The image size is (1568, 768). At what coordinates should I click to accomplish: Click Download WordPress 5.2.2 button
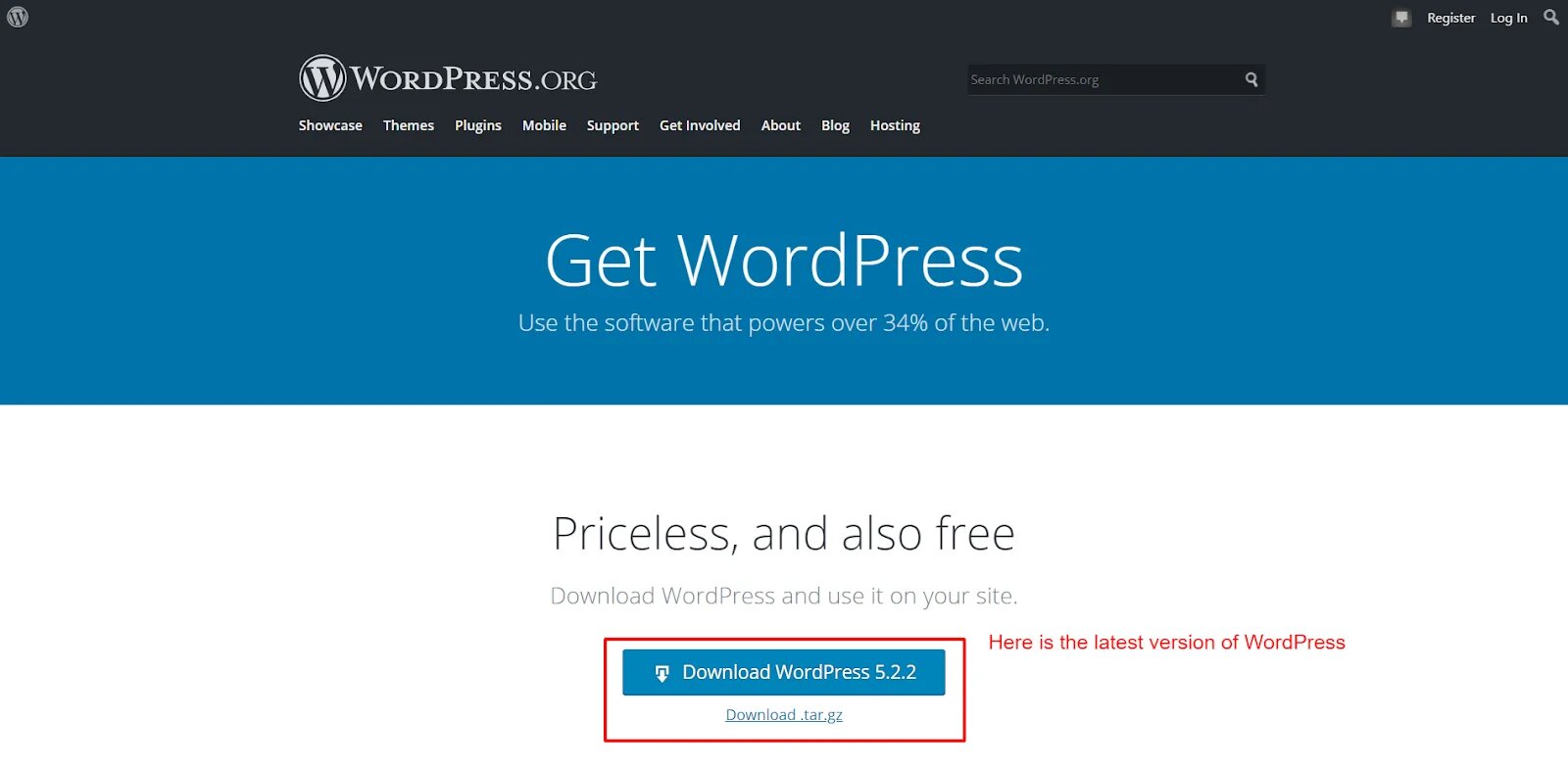point(784,672)
